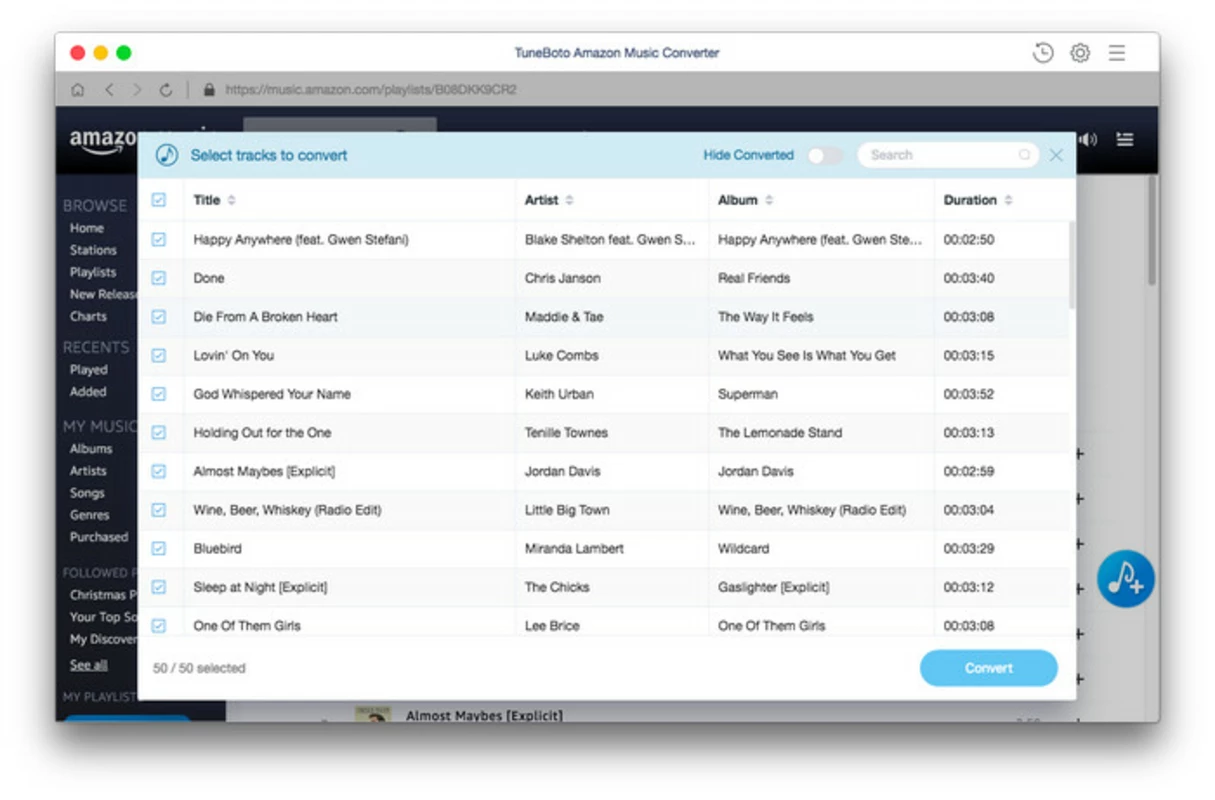Uncheck the Sleep at Night checkbox
This screenshot has width=1215, height=800.
click(x=159, y=587)
